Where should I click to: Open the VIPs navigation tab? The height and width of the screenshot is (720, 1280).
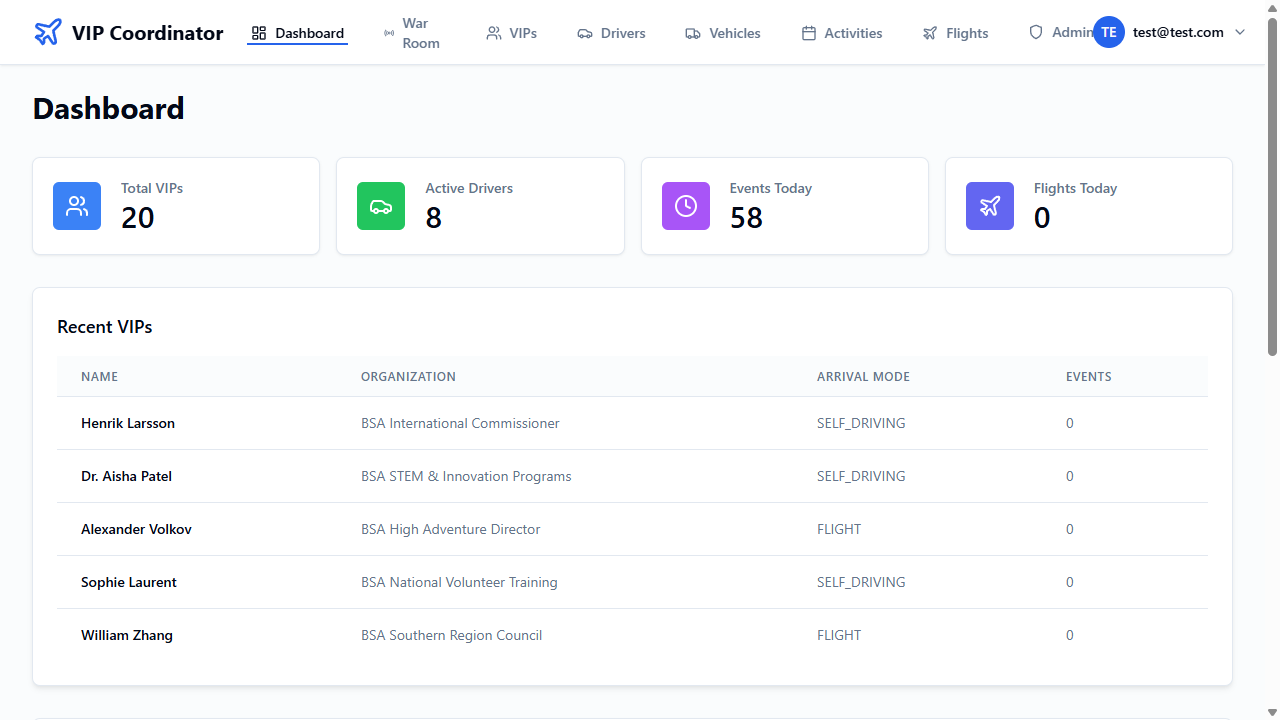[x=511, y=33]
